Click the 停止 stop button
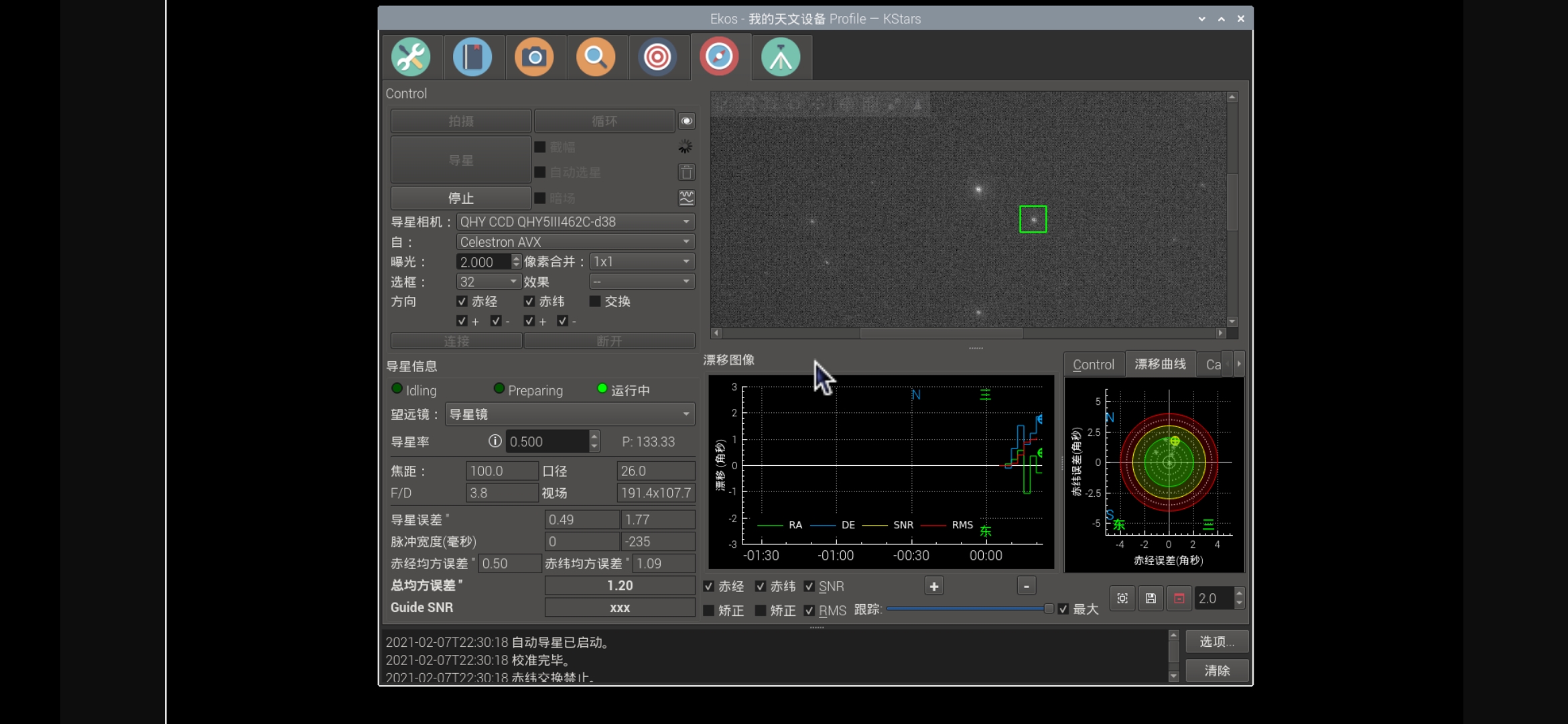This screenshot has height=724, width=1568. [x=461, y=198]
